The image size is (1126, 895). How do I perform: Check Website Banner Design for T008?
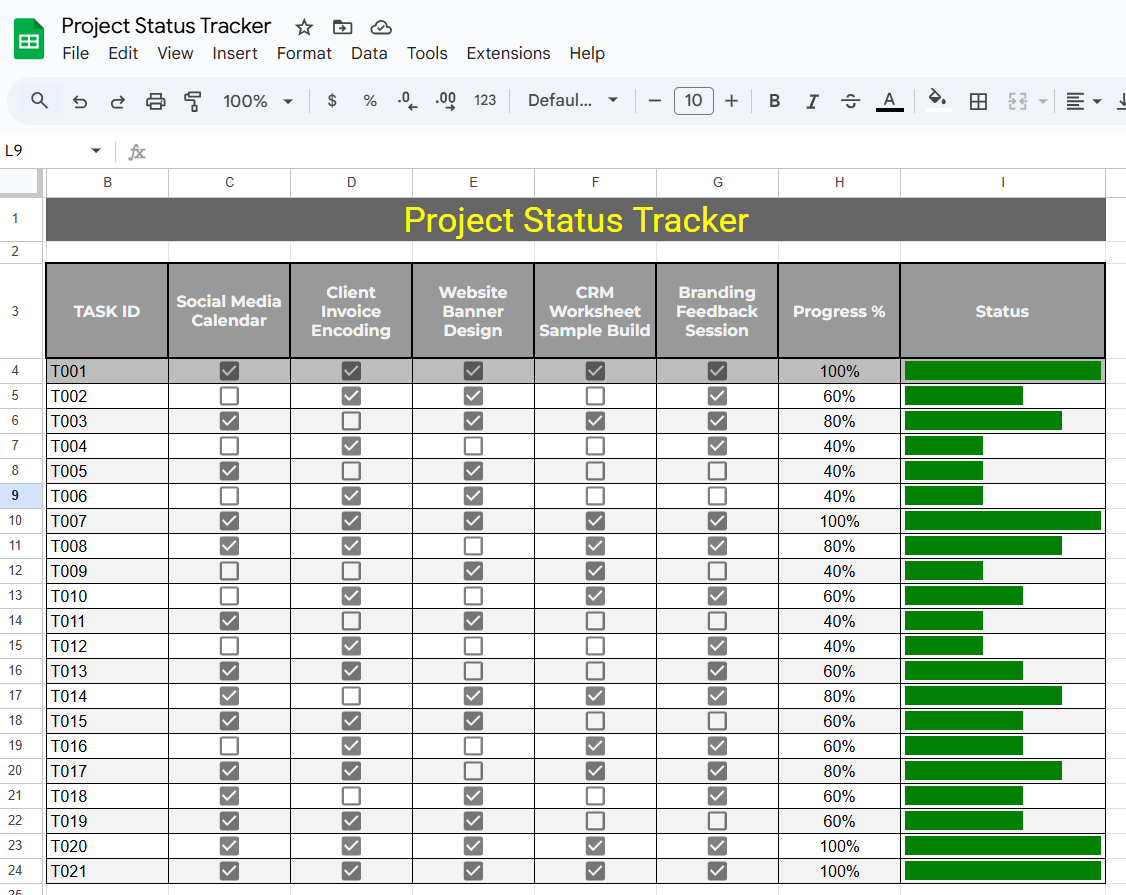point(473,546)
